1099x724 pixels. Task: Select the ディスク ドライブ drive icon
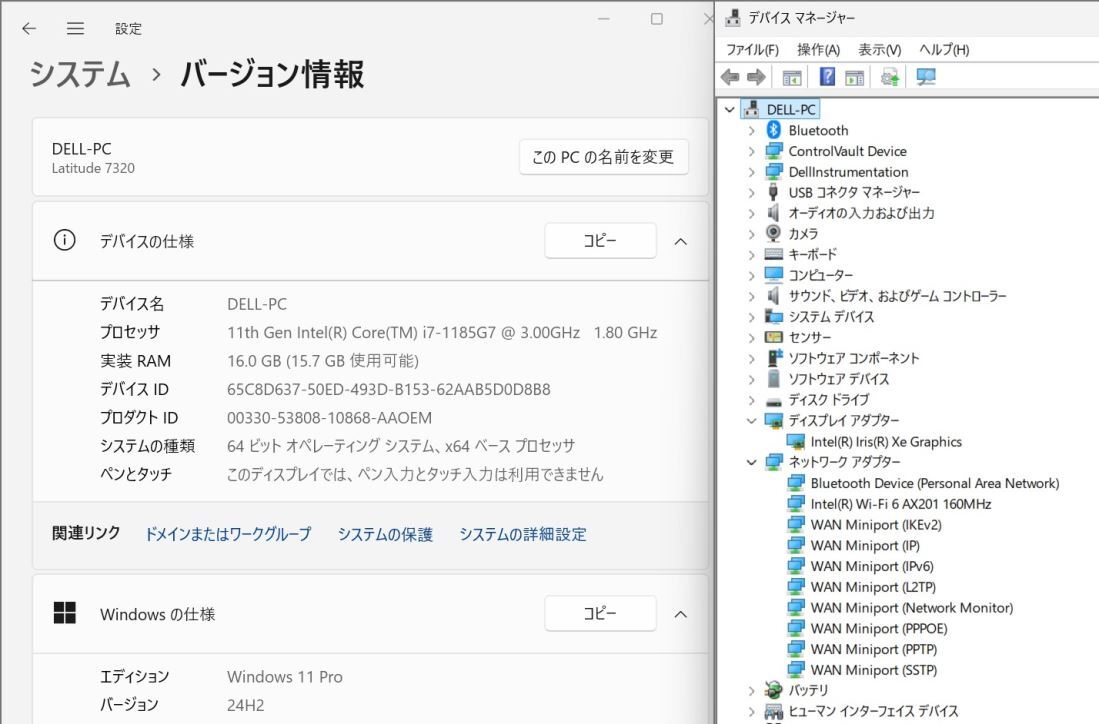tap(774, 401)
